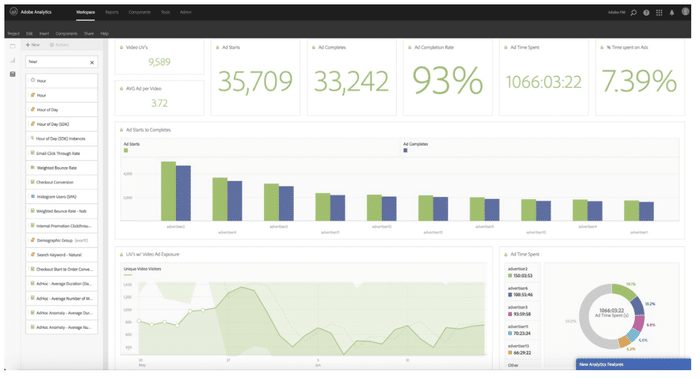Viewport: 700px width, 379px height.
Task: Open the Help menu
Action: tap(104, 33)
